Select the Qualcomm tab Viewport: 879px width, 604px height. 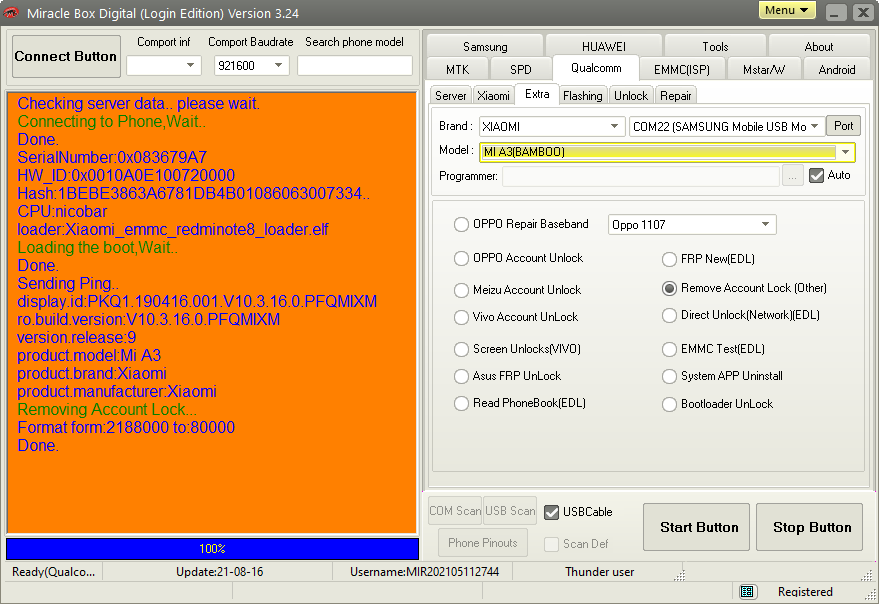point(596,68)
